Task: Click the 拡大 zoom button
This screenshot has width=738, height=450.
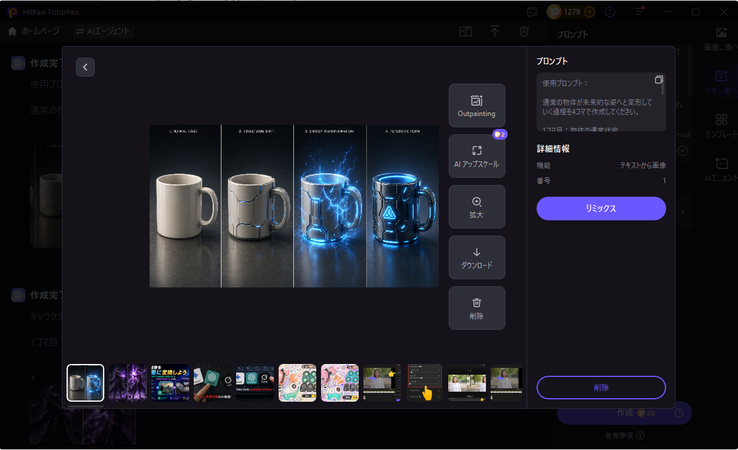Action: (477, 207)
